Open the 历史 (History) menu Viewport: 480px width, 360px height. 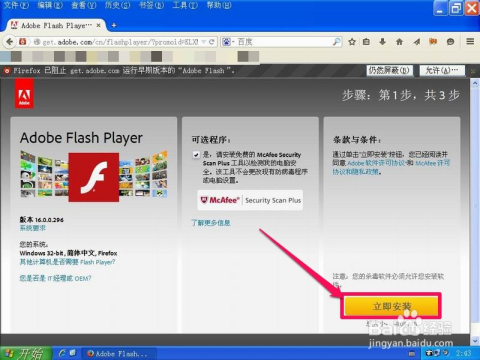117,5
